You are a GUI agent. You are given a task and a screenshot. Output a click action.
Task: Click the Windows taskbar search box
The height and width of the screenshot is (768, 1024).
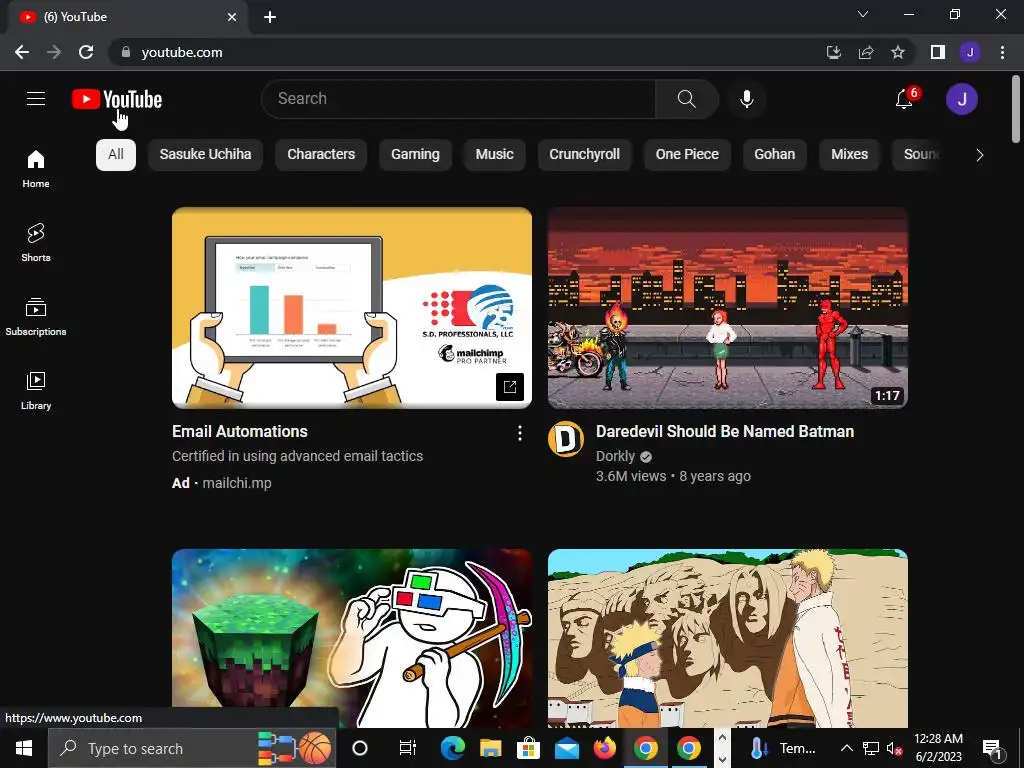click(192, 748)
